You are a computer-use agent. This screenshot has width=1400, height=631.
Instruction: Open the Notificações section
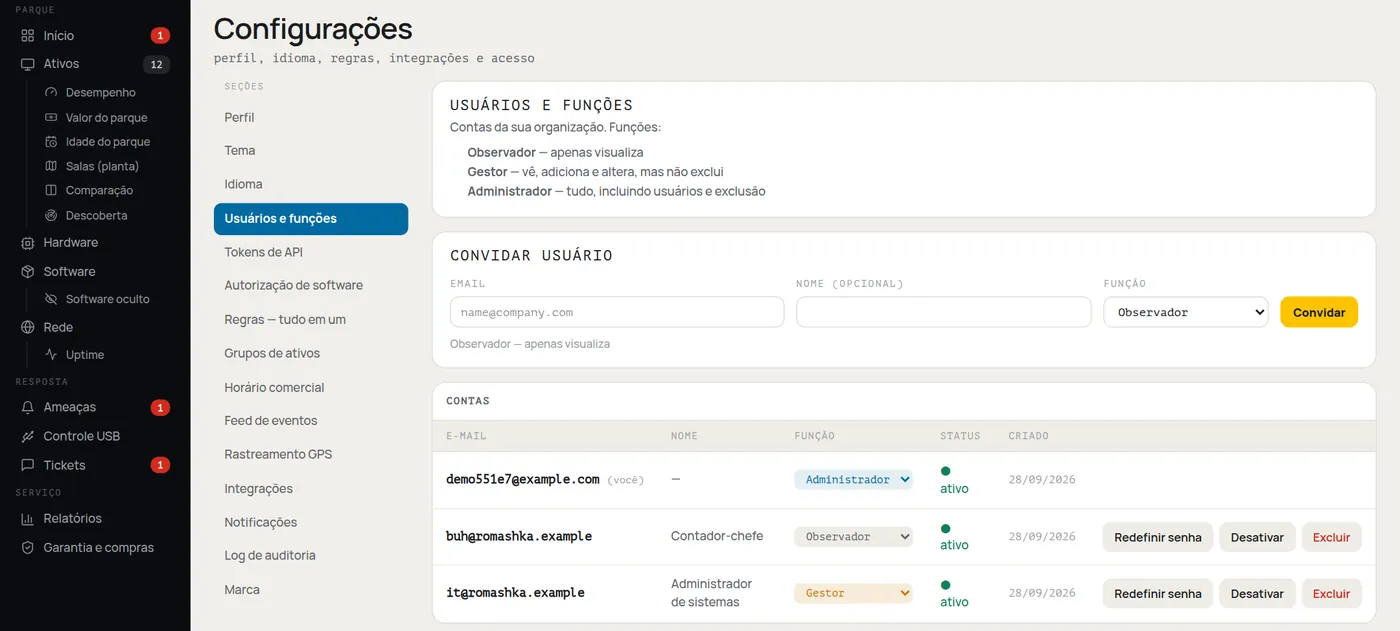pyautogui.click(x=311, y=523)
